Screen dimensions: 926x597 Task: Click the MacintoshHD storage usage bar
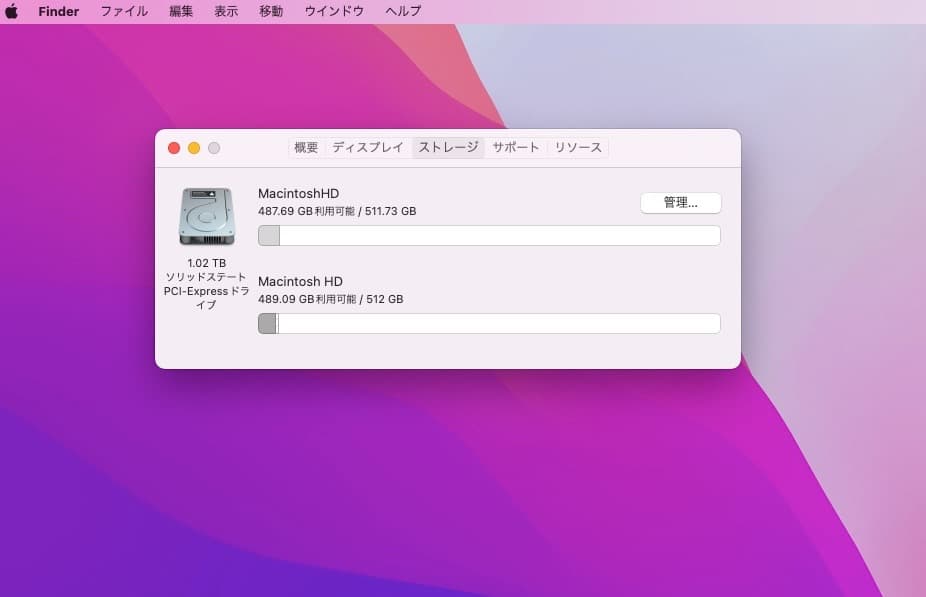tap(488, 235)
